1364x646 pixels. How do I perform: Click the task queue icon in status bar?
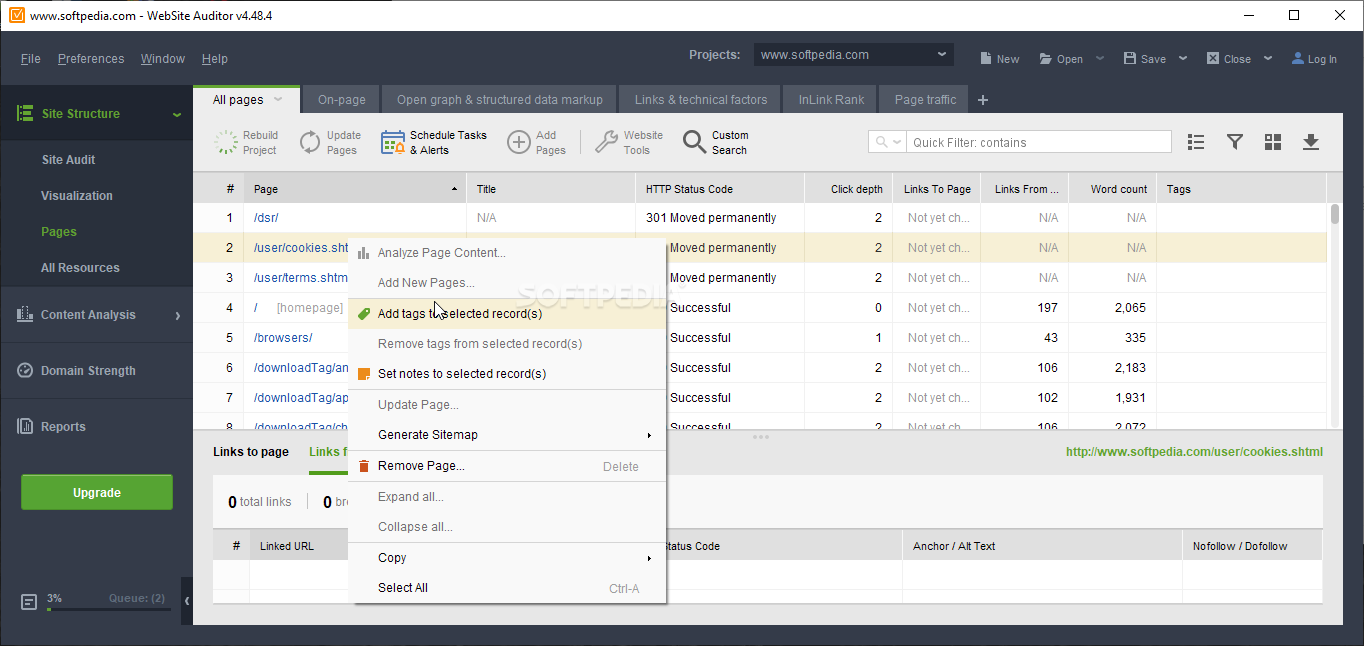tap(29, 602)
